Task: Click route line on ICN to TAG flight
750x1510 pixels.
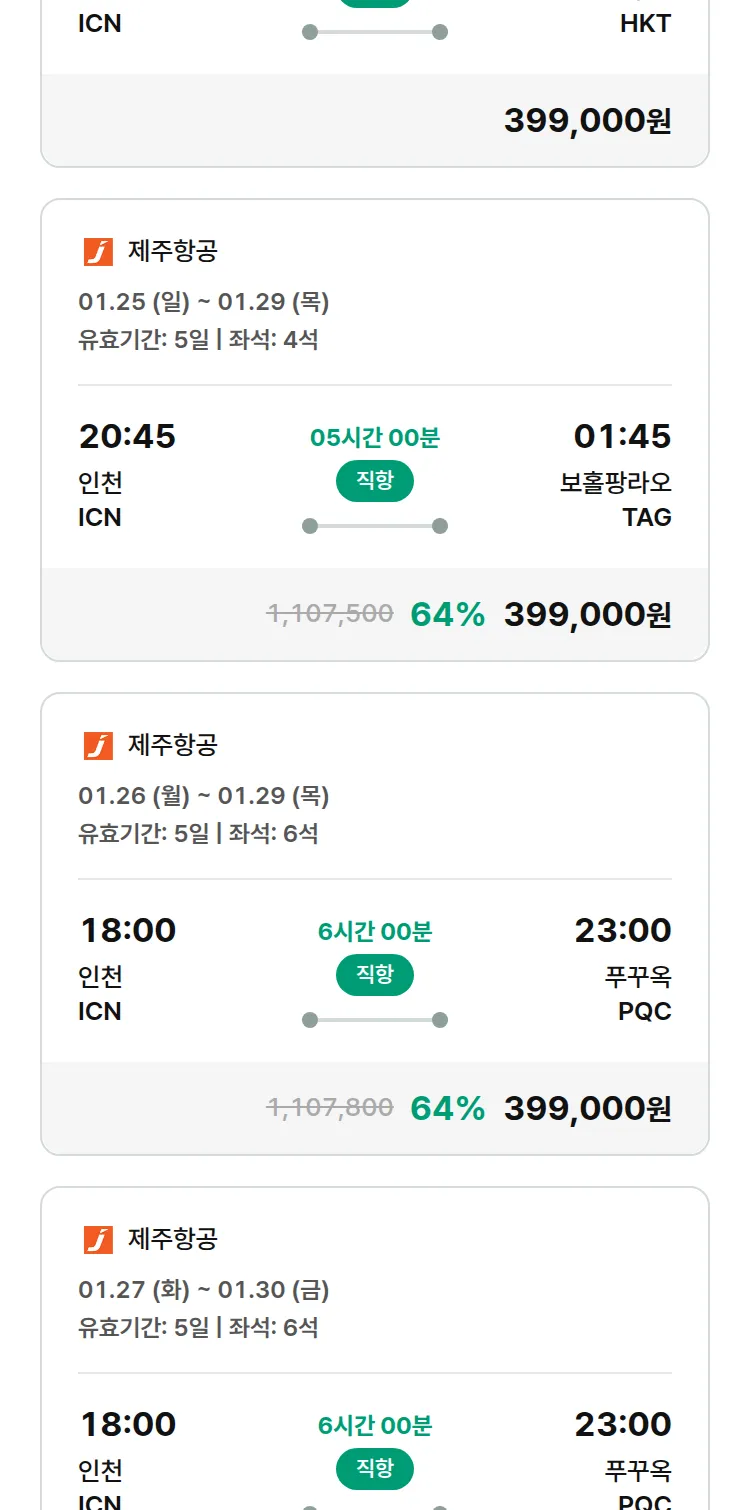Action: 375,526
